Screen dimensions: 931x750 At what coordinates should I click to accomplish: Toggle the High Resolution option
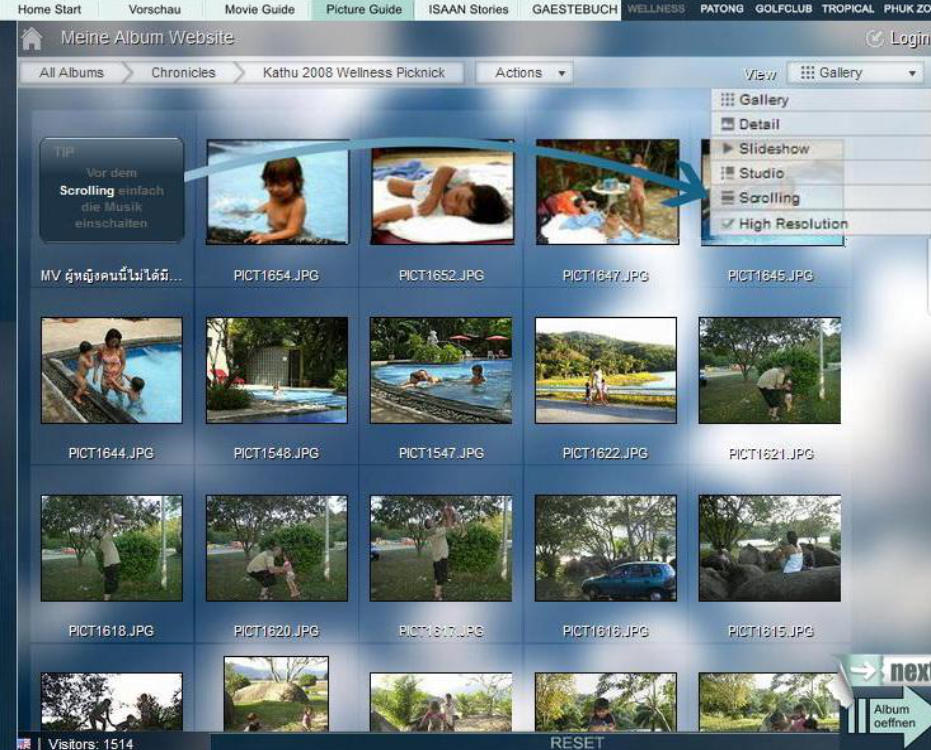coord(821,224)
